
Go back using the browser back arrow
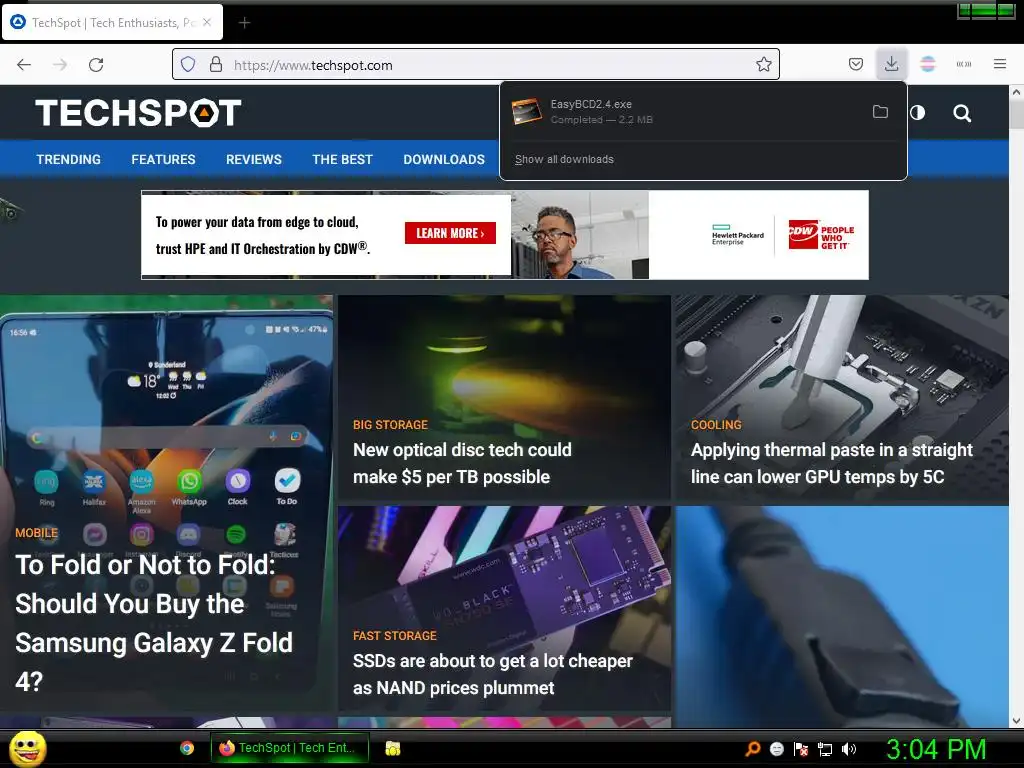pyautogui.click(x=24, y=65)
